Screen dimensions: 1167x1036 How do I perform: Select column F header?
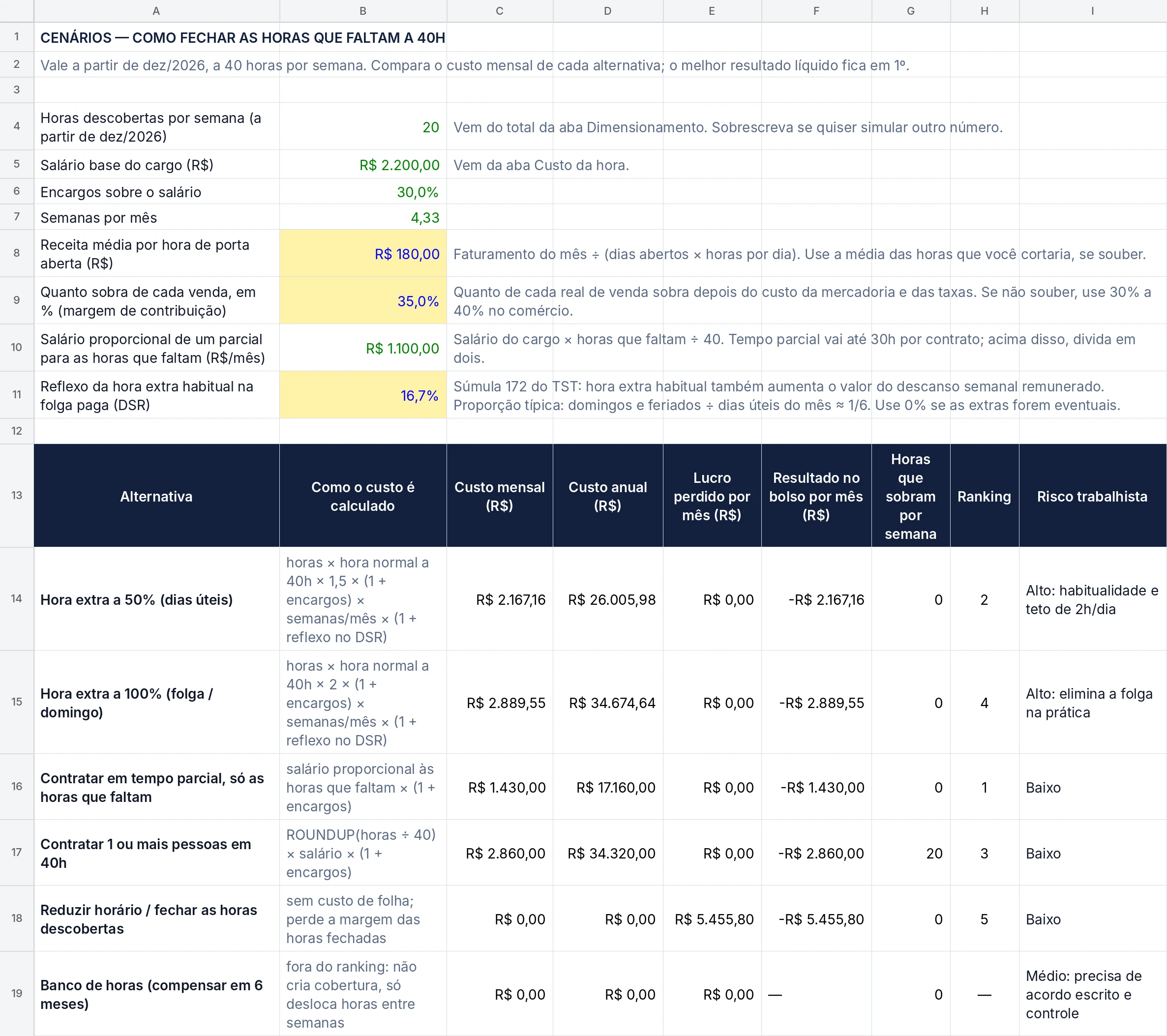point(816,11)
